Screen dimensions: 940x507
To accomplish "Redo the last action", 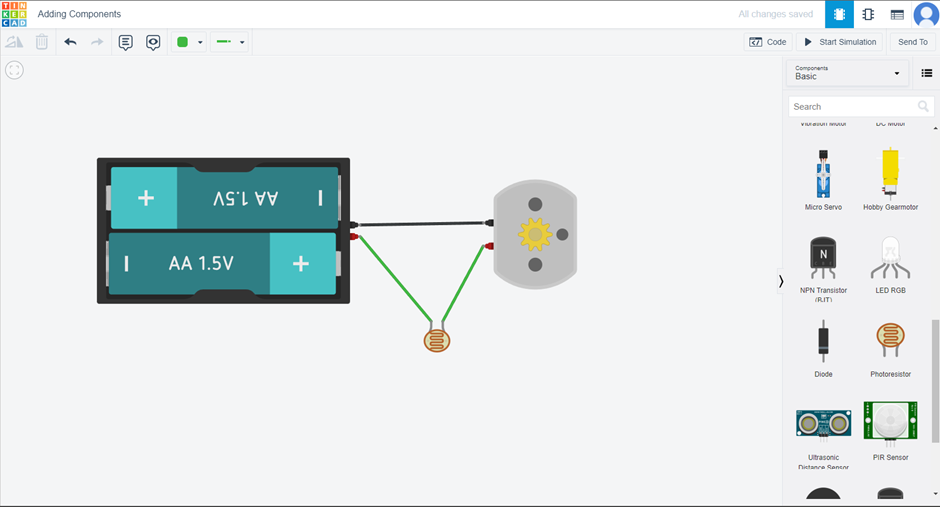I will click(97, 42).
